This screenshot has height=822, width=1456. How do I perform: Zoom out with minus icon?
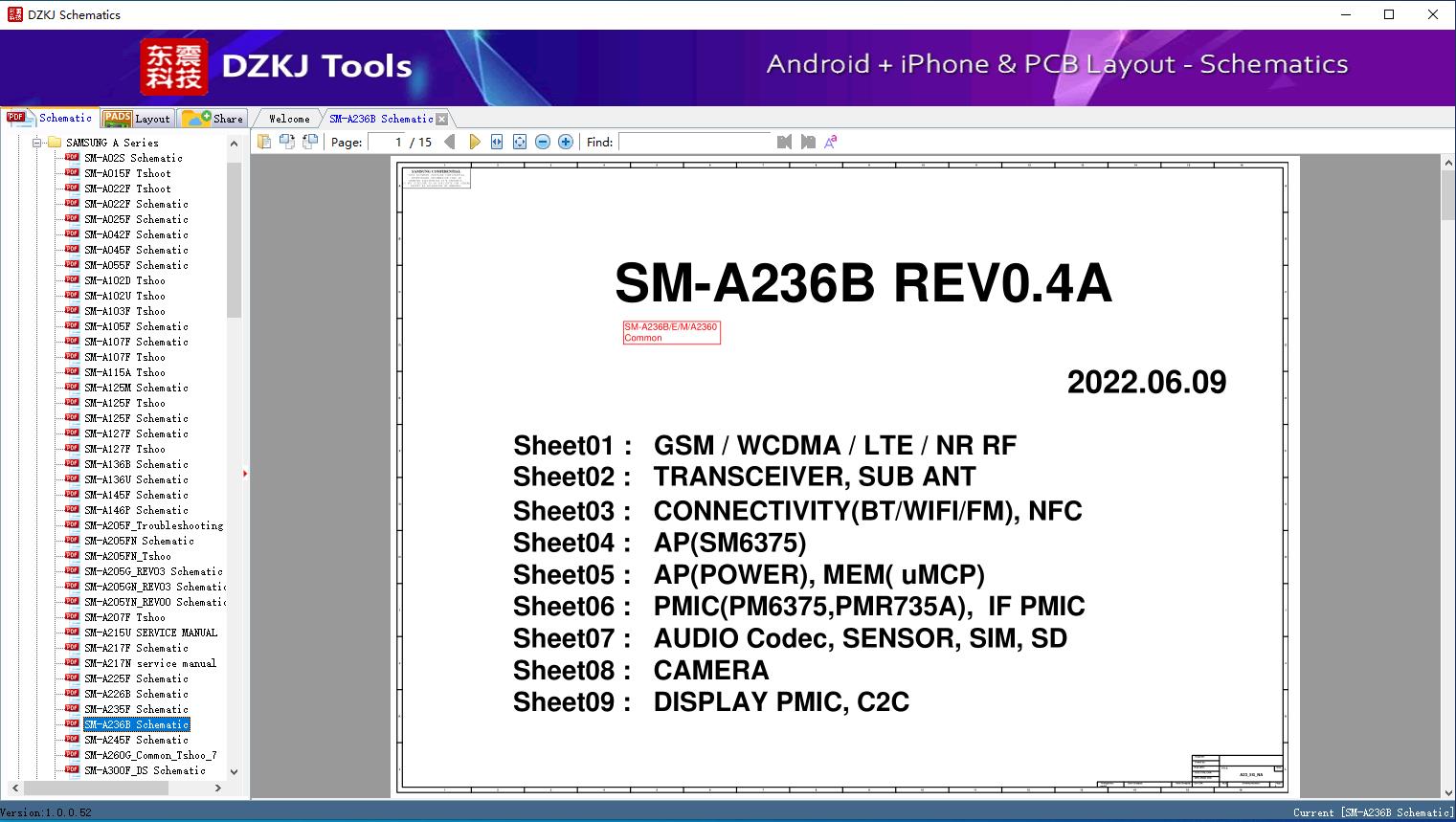tap(543, 142)
